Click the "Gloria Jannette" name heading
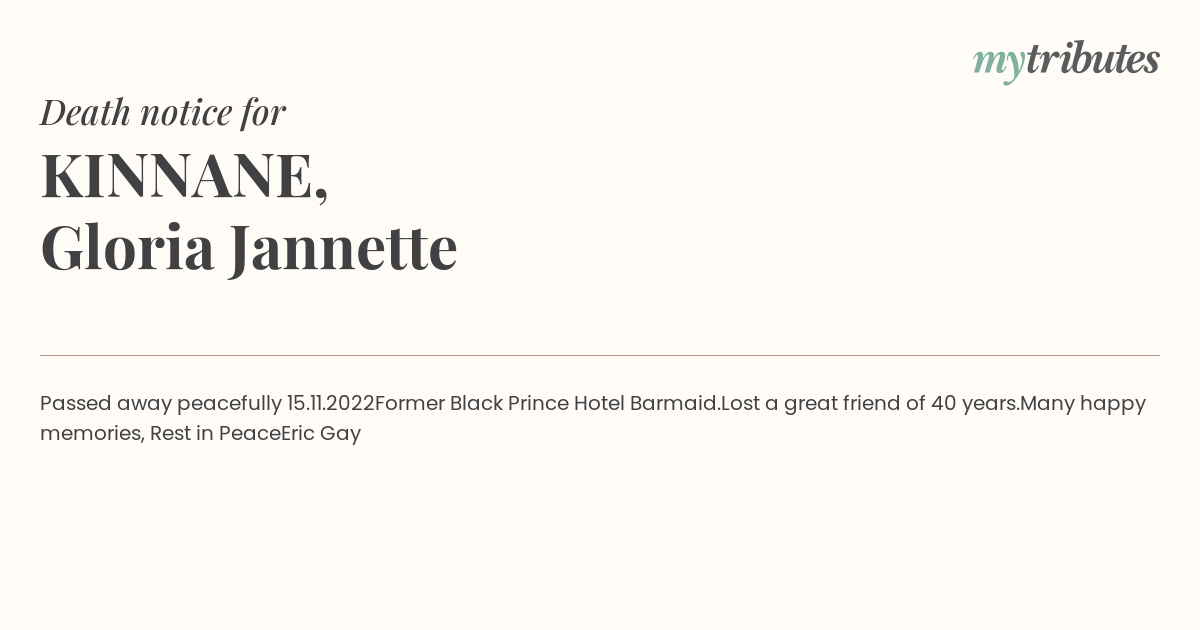This screenshot has width=1200, height=630. point(249,248)
